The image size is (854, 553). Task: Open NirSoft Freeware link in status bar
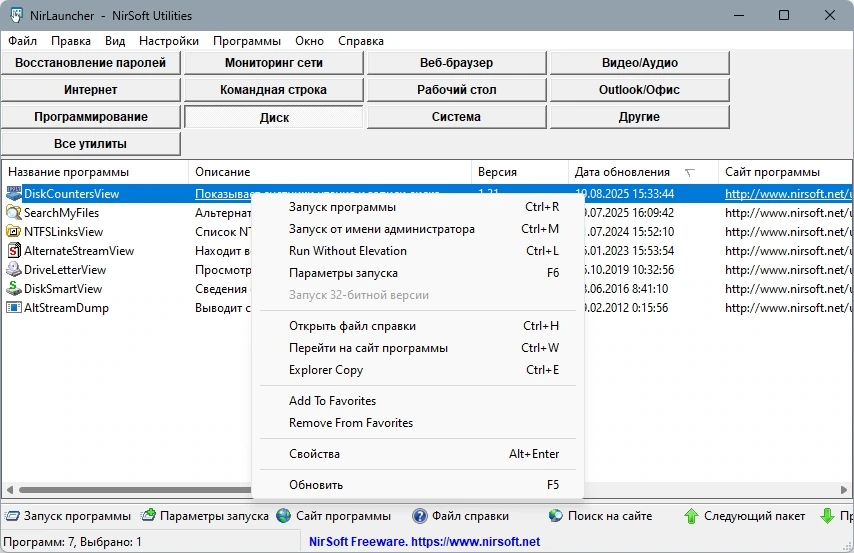424,542
